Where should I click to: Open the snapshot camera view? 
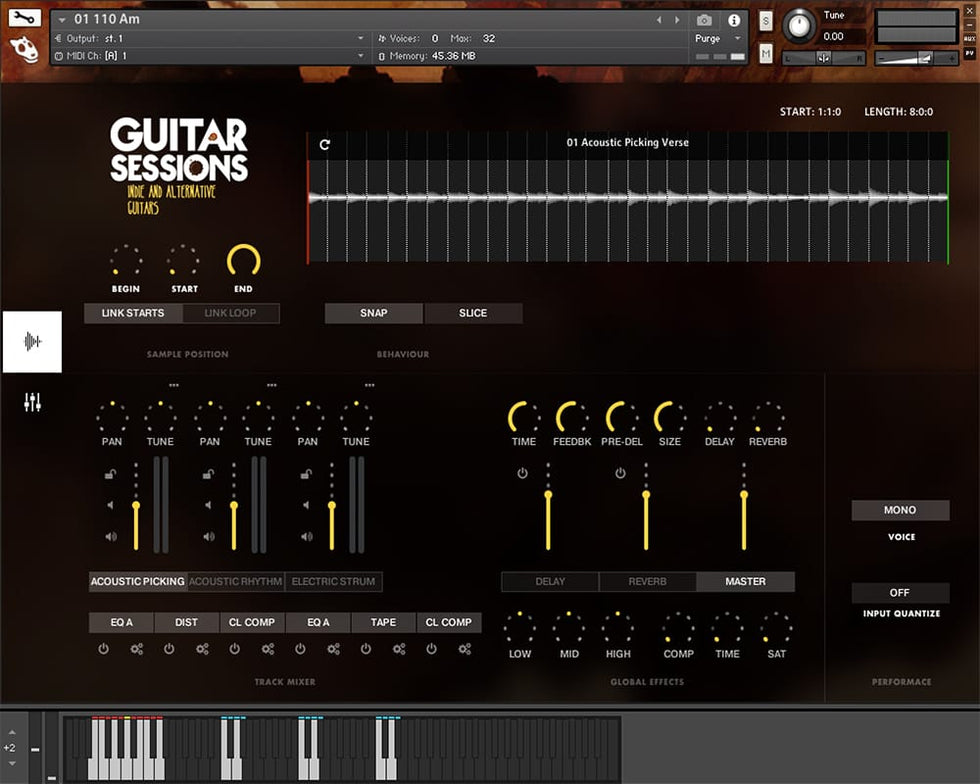pyautogui.click(x=704, y=20)
